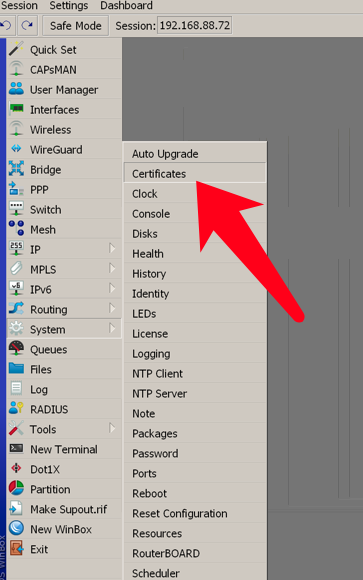Open Log document icon
This screenshot has height=580, width=363.
16,389
